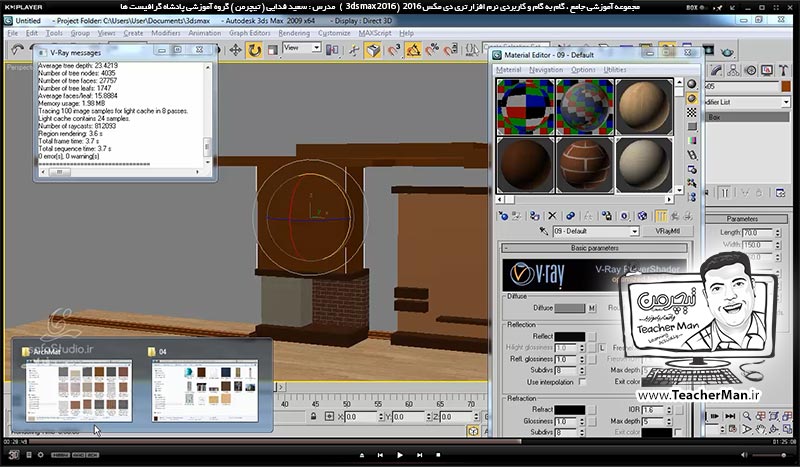Open Motion panel wheel icon
The image size is (800, 467).
[x=750, y=70]
